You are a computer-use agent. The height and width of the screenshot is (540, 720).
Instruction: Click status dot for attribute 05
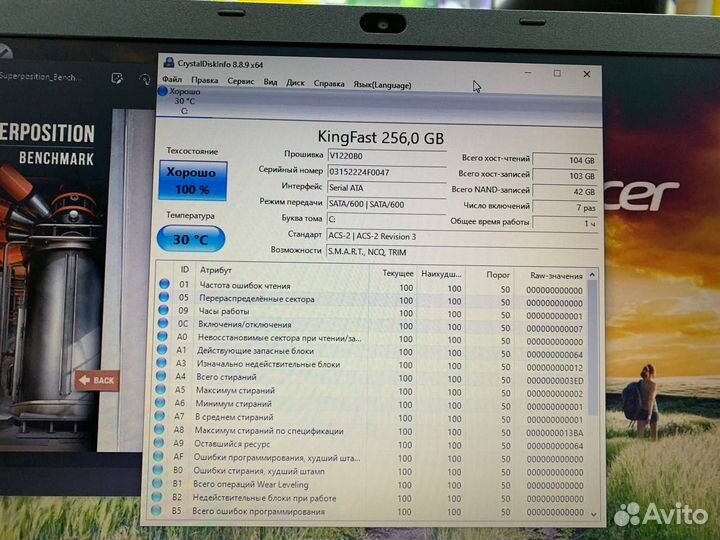164,297
